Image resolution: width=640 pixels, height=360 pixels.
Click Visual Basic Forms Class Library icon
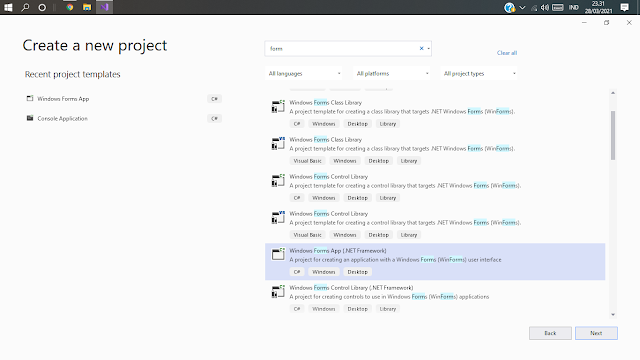coord(278,143)
